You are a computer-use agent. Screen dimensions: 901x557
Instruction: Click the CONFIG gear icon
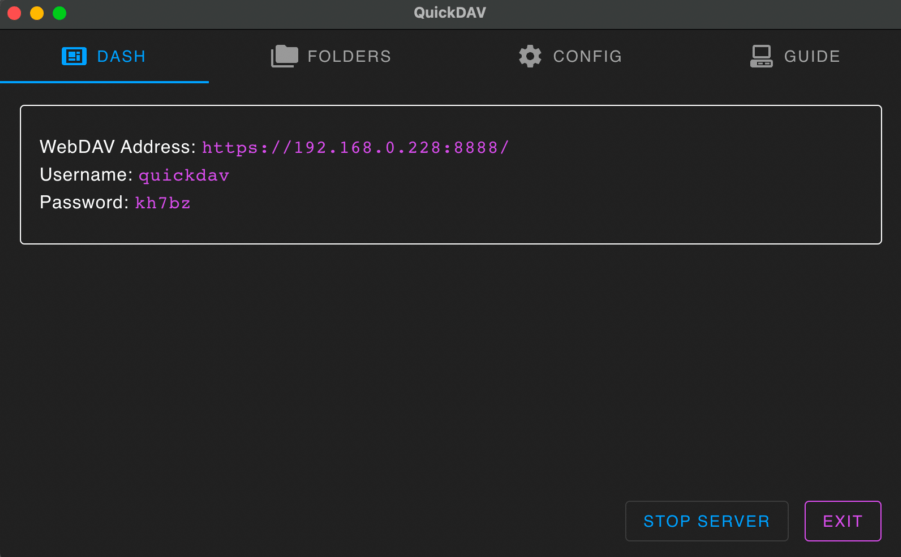point(530,56)
